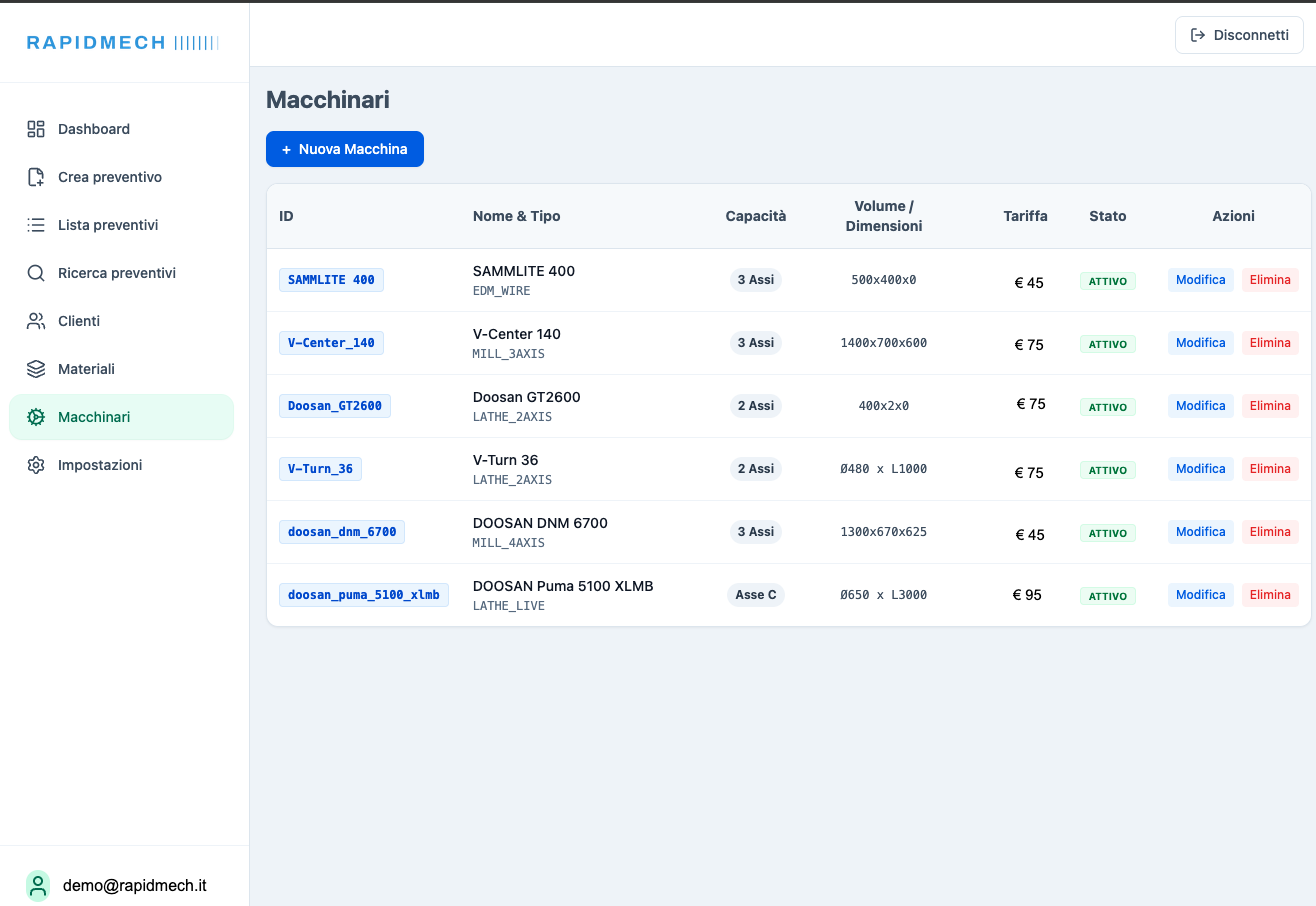Delete the DOOSAN Puma 5100 XLMB row
The width and height of the screenshot is (1316, 906).
pos(1270,595)
